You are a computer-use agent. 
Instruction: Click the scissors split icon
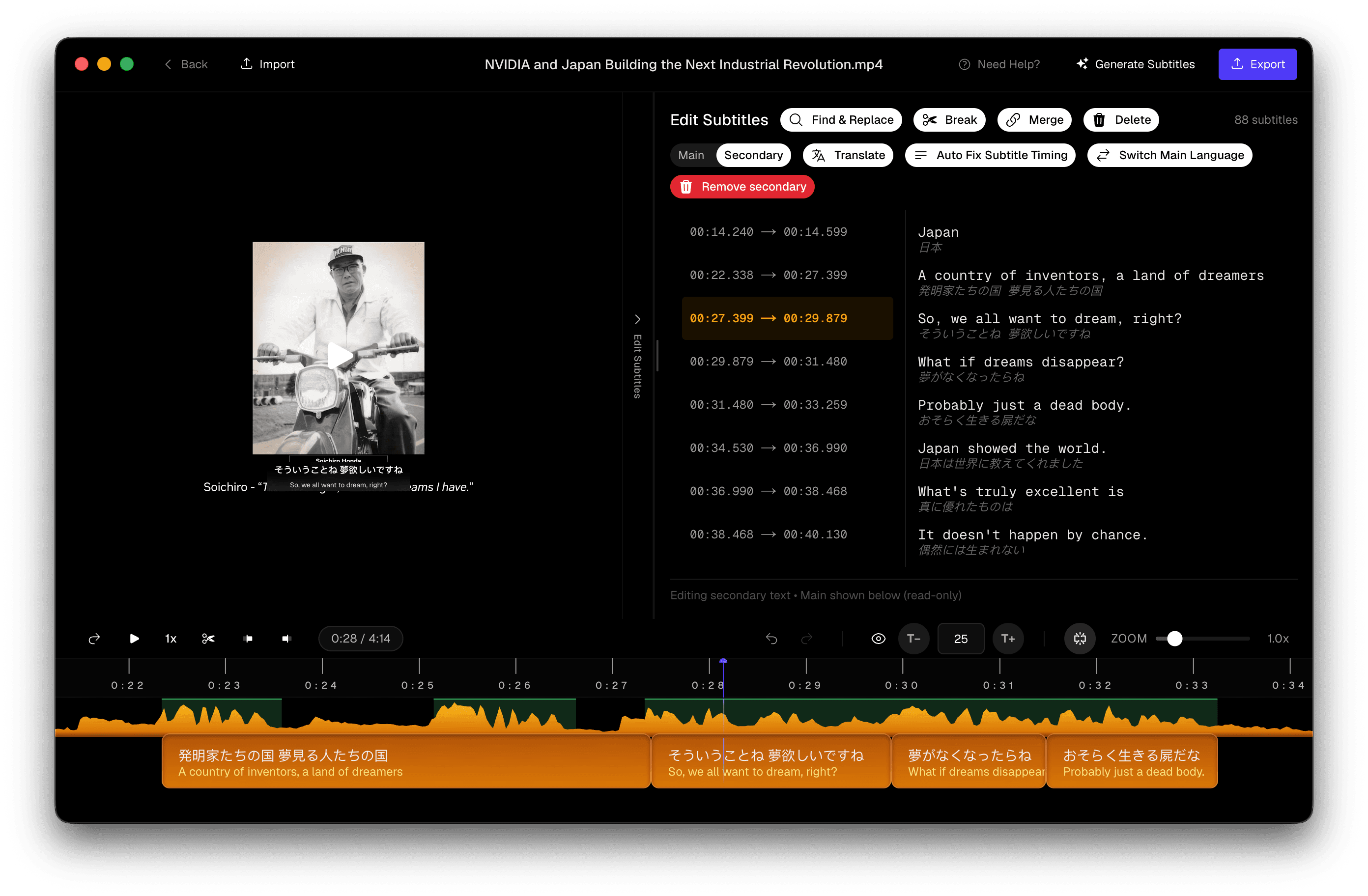point(208,639)
